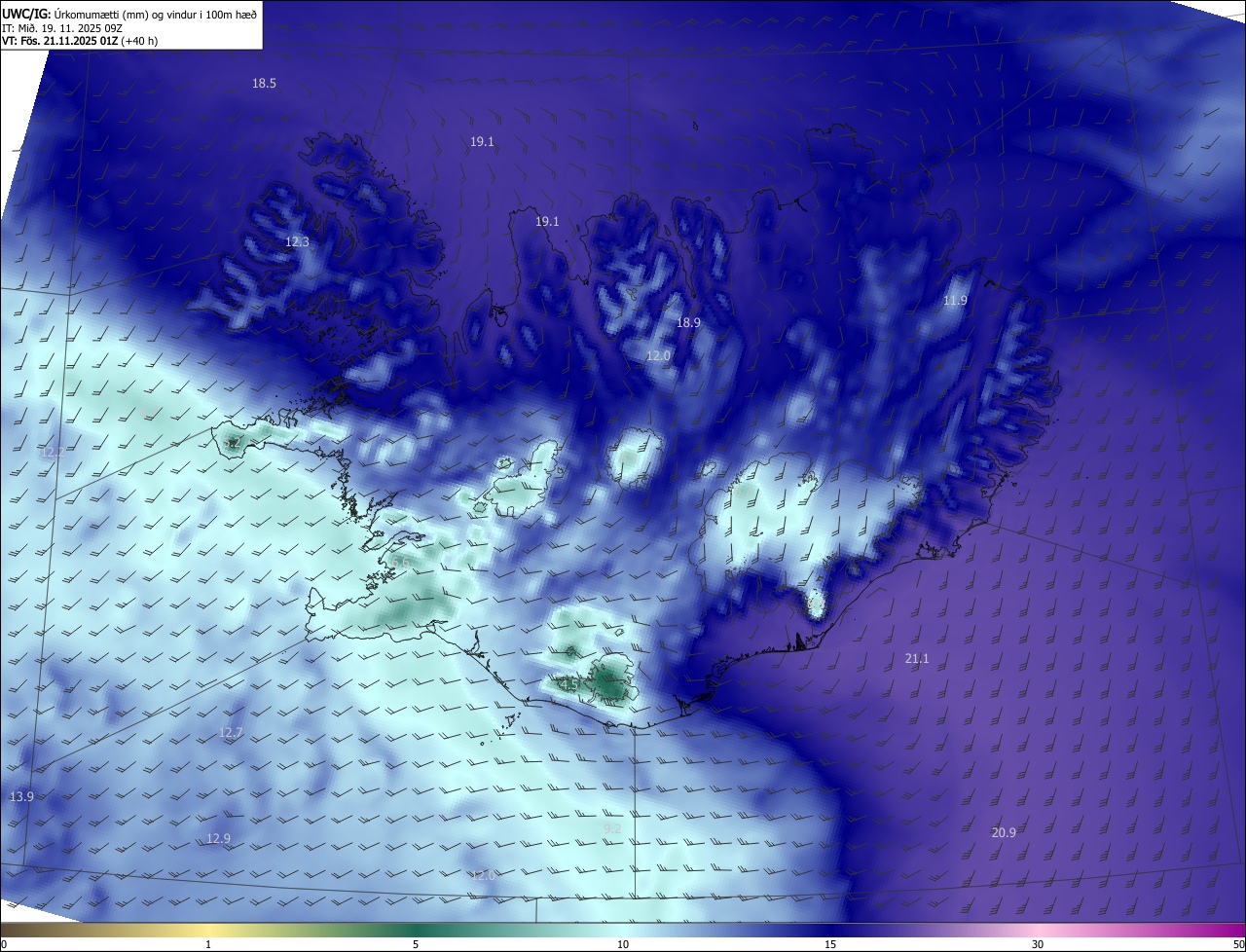Image resolution: width=1246 pixels, height=952 pixels.
Task: Click the 12.7 value label on the map
Action: (x=231, y=732)
